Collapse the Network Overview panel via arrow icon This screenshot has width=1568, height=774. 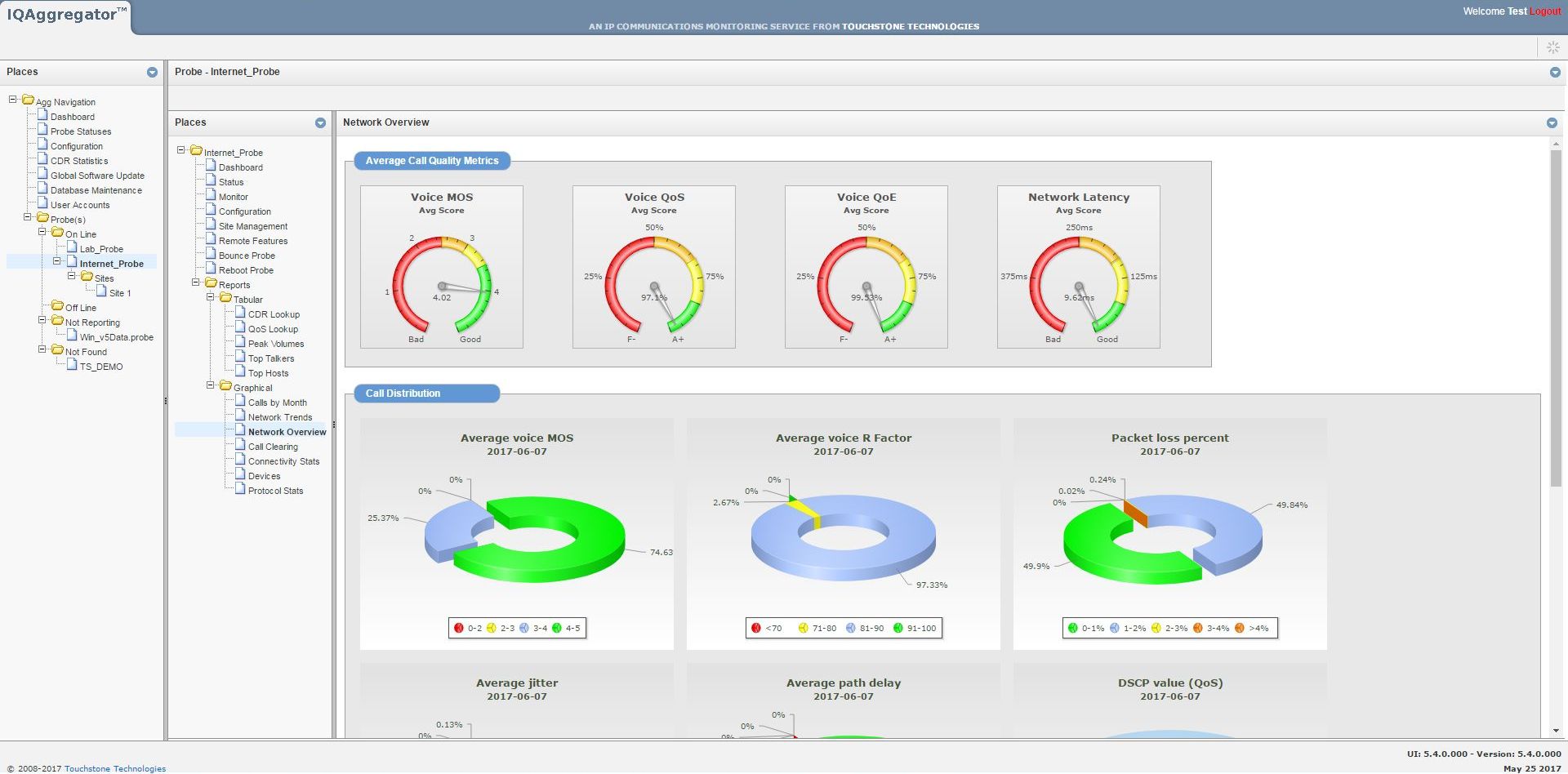pyautogui.click(x=1552, y=122)
